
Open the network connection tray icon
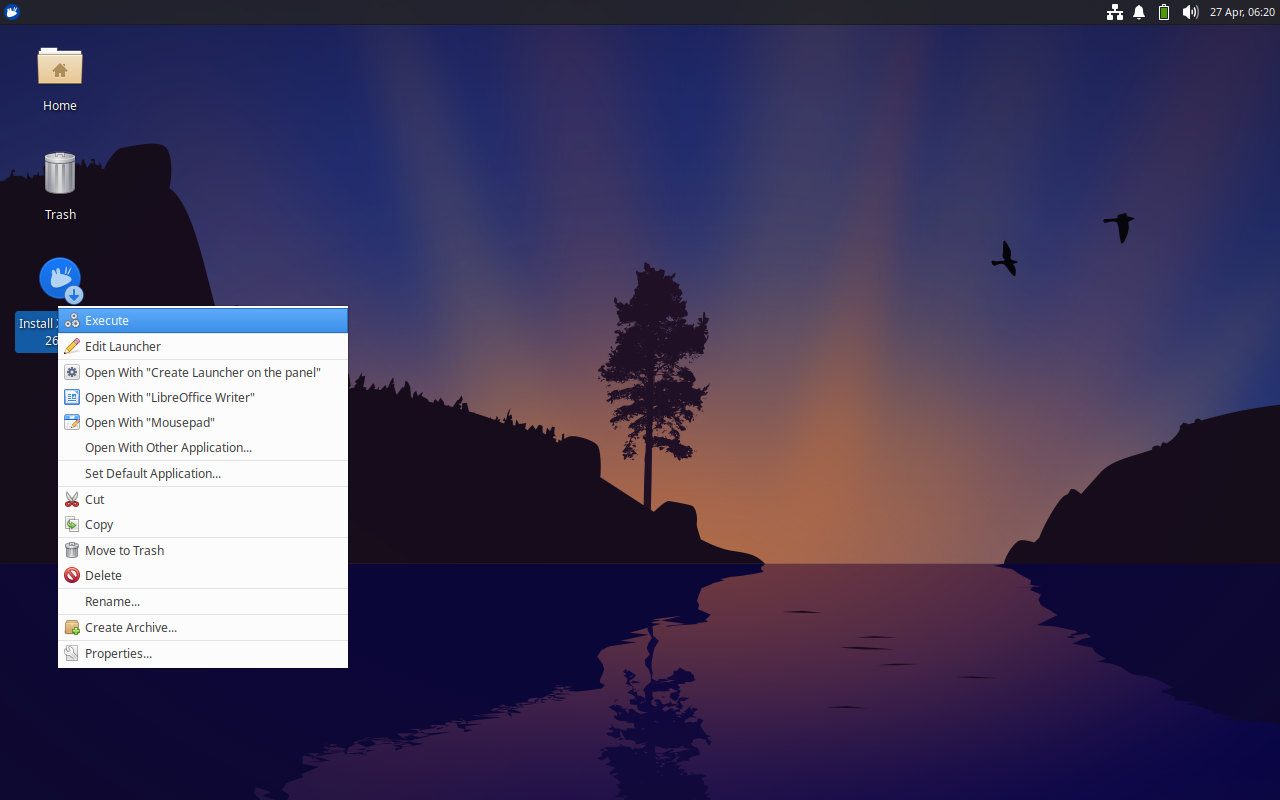(x=1114, y=12)
